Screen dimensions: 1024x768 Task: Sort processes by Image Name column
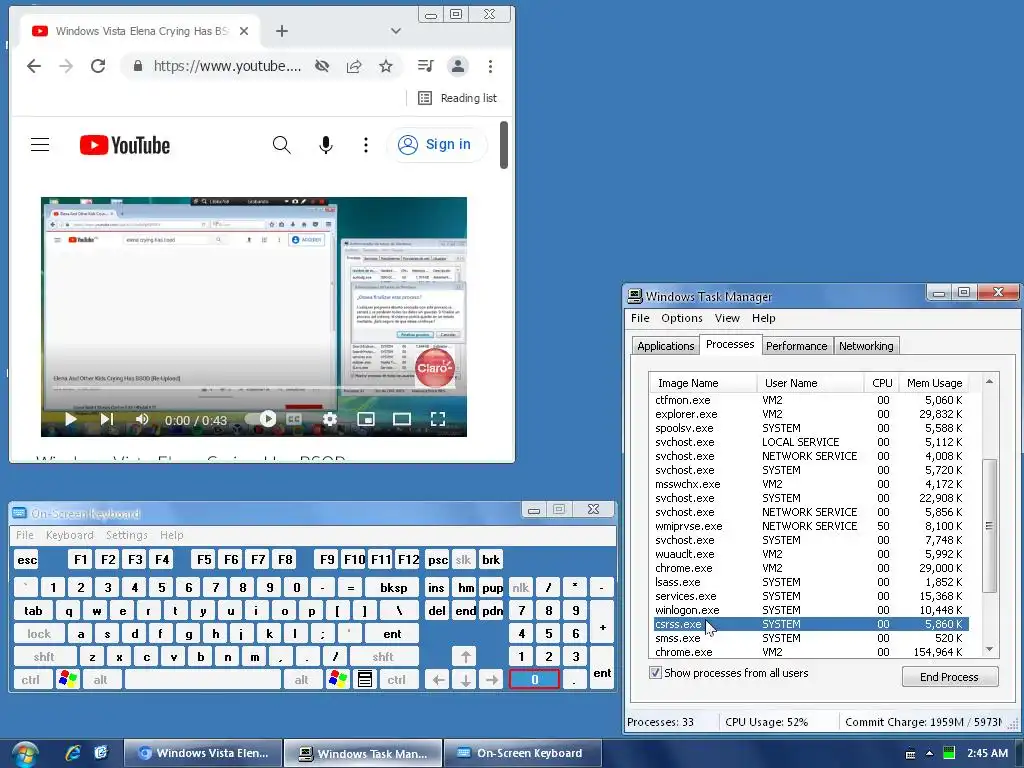click(x=702, y=383)
